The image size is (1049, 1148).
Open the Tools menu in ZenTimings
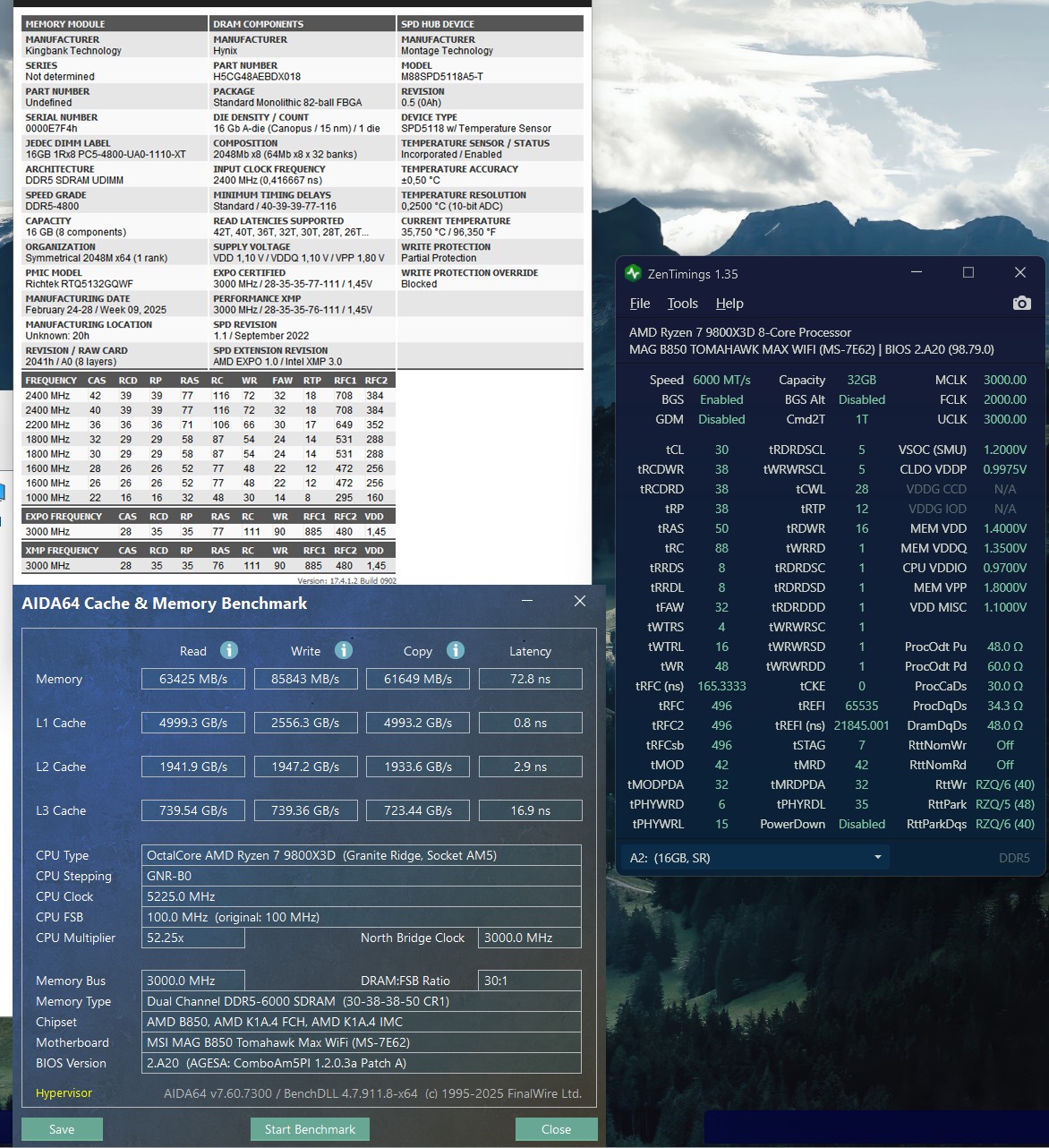click(x=682, y=304)
